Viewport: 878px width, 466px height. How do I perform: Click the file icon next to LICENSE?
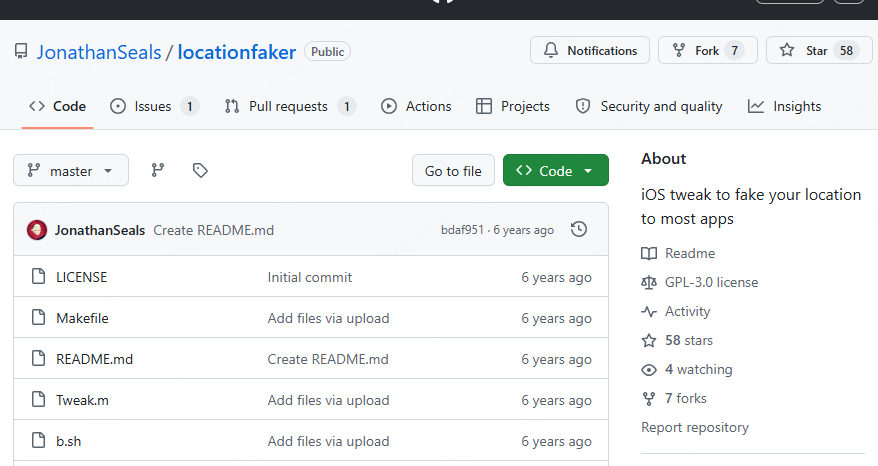coord(38,276)
